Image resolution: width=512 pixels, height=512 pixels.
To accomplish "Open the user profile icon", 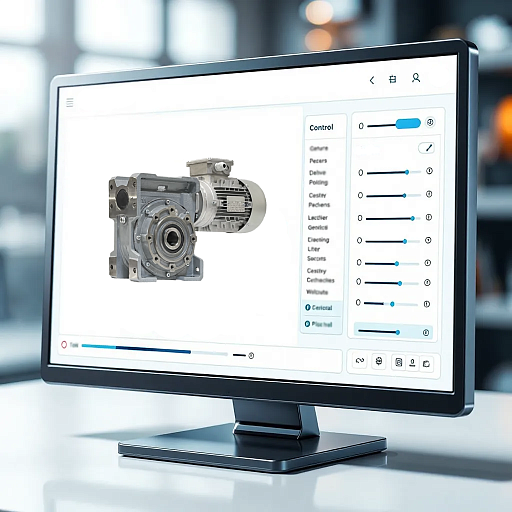I will pyautogui.click(x=416, y=78).
